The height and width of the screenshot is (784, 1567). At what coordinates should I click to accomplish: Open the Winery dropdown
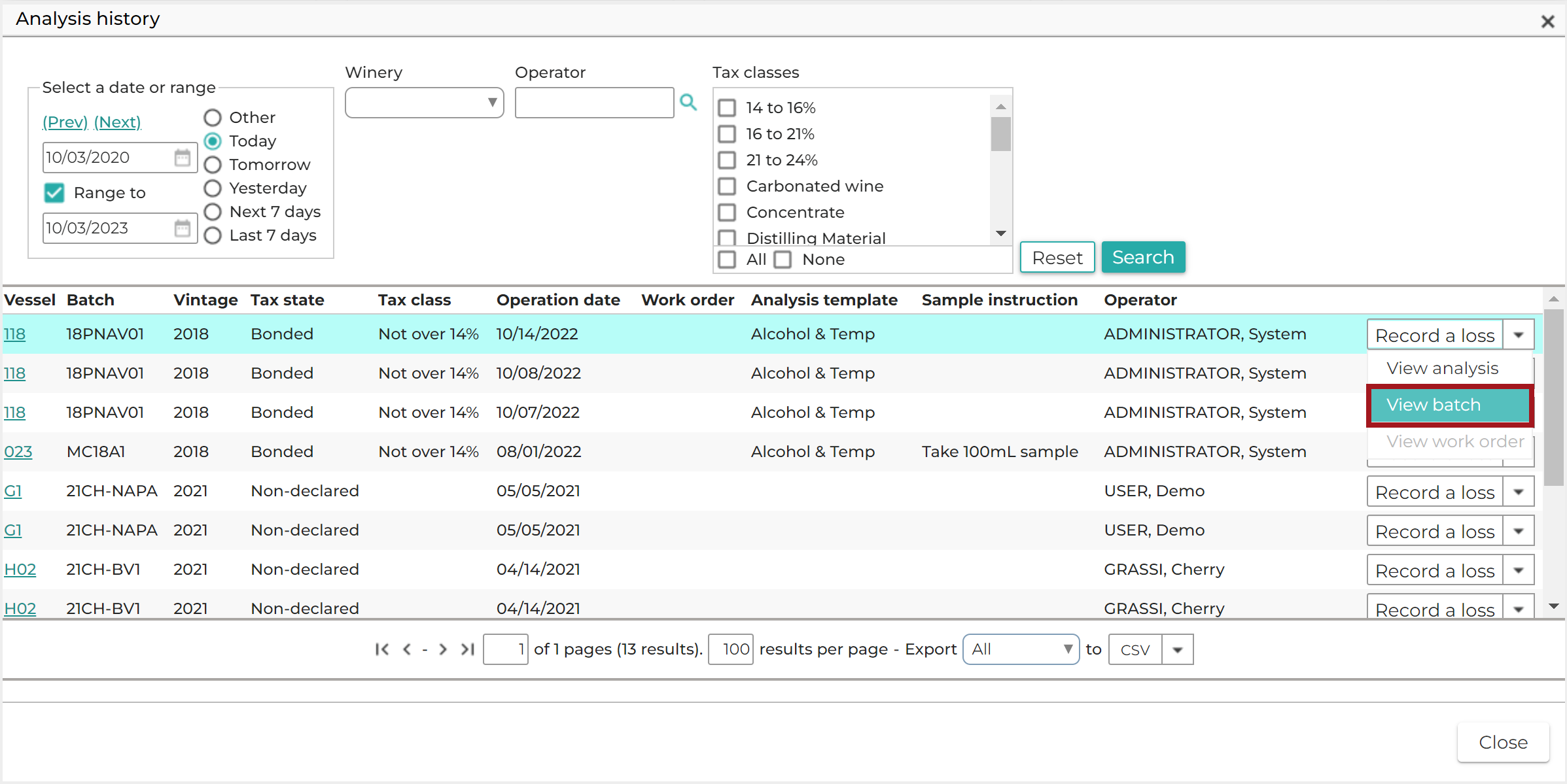(x=425, y=103)
